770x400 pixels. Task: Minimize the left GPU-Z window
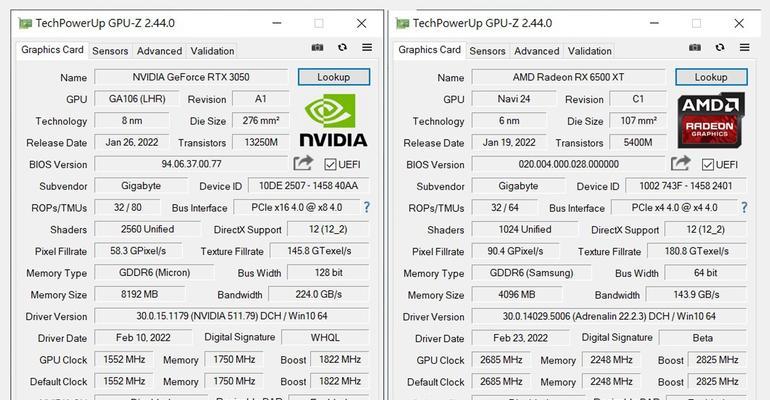pos(277,23)
